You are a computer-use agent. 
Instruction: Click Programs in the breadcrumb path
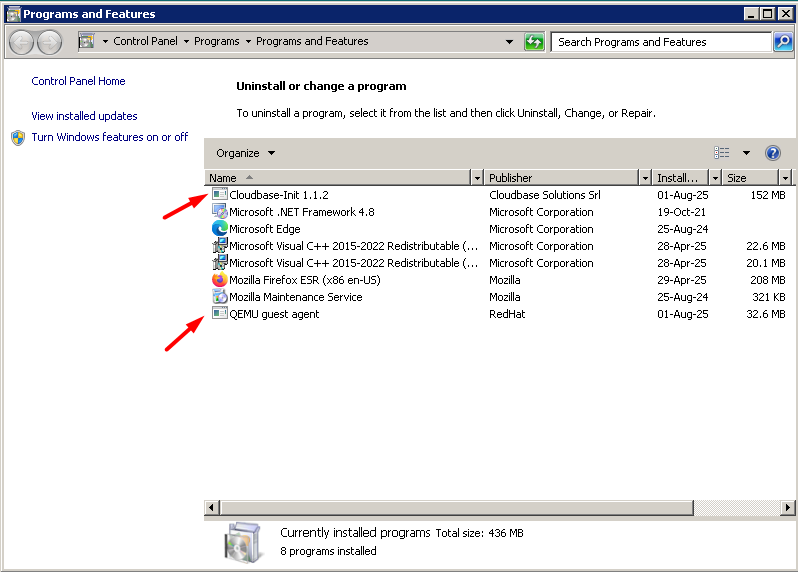tap(217, 42)
